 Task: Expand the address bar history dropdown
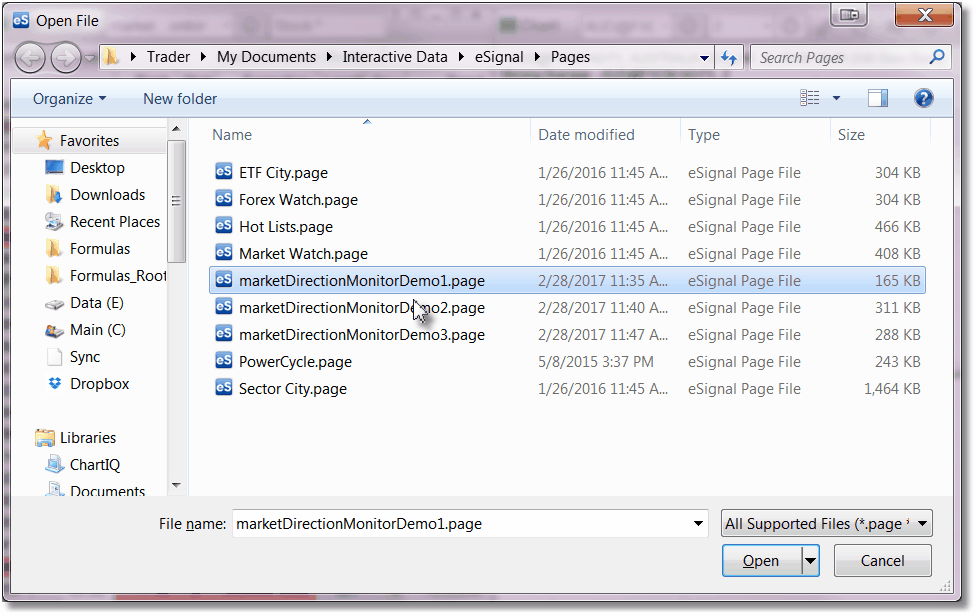[x=704, y=58]
